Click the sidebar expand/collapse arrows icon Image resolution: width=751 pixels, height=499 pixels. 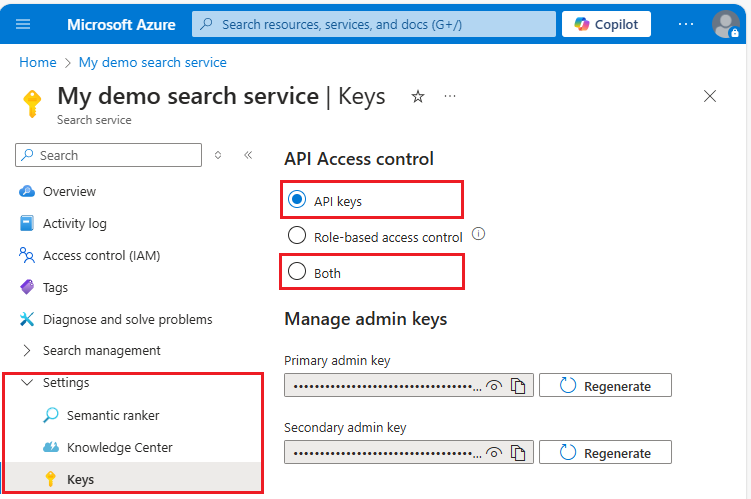click(x=219, y=155)
